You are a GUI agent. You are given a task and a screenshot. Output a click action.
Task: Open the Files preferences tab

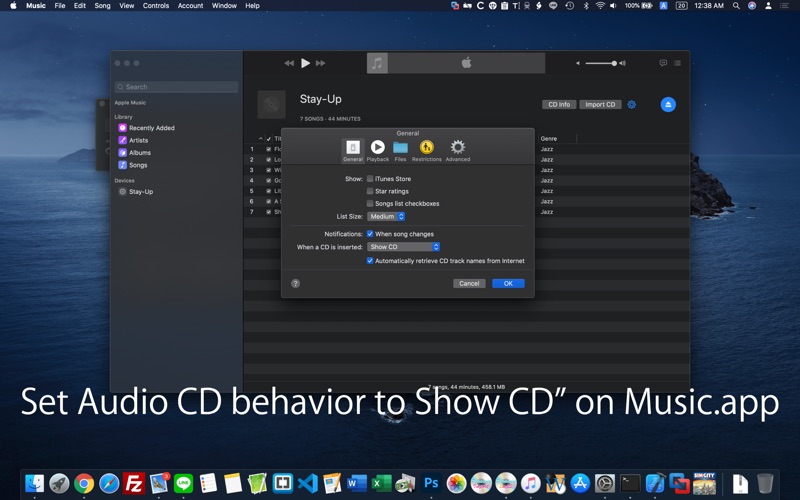[401, 151]
